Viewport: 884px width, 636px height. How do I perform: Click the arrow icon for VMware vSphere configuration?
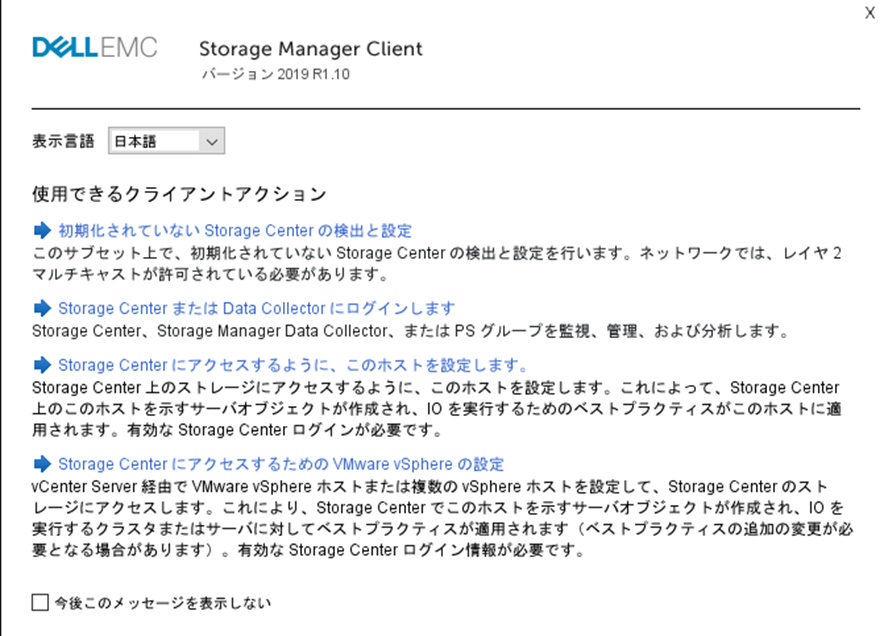[43, 463]
